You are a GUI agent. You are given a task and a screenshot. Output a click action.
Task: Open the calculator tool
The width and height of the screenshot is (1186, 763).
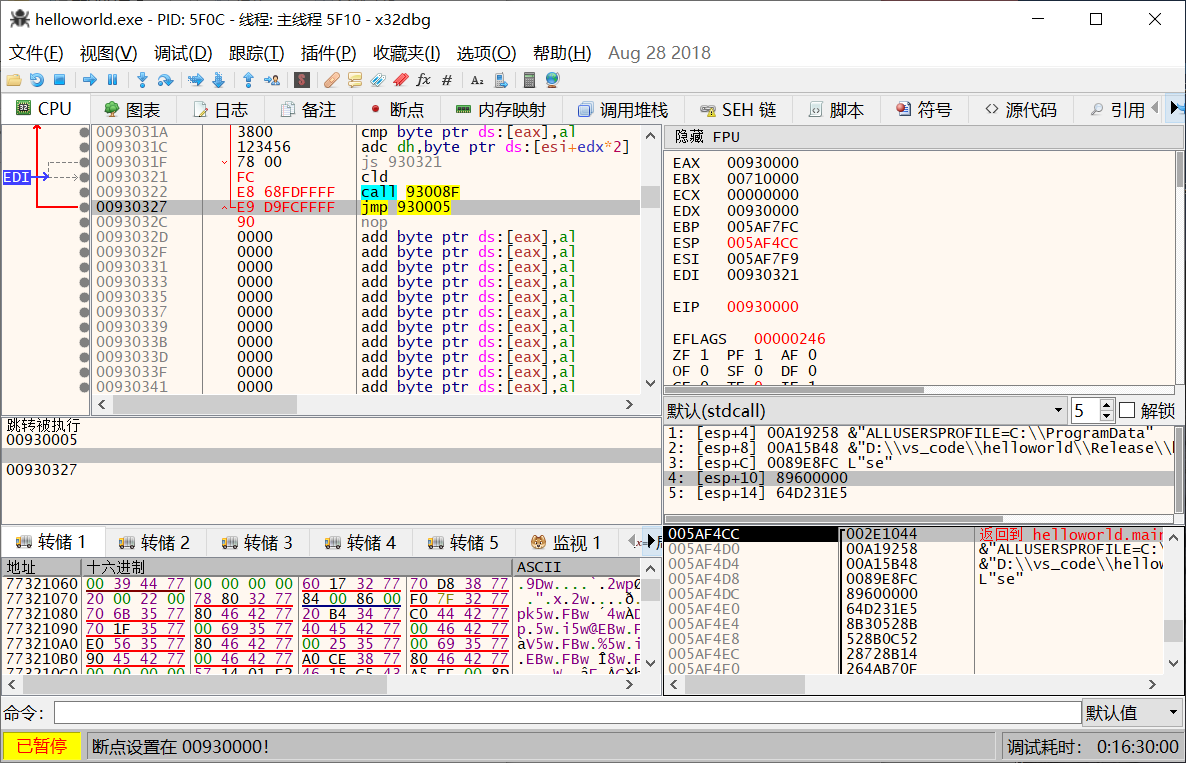click(x=529, y=80)
